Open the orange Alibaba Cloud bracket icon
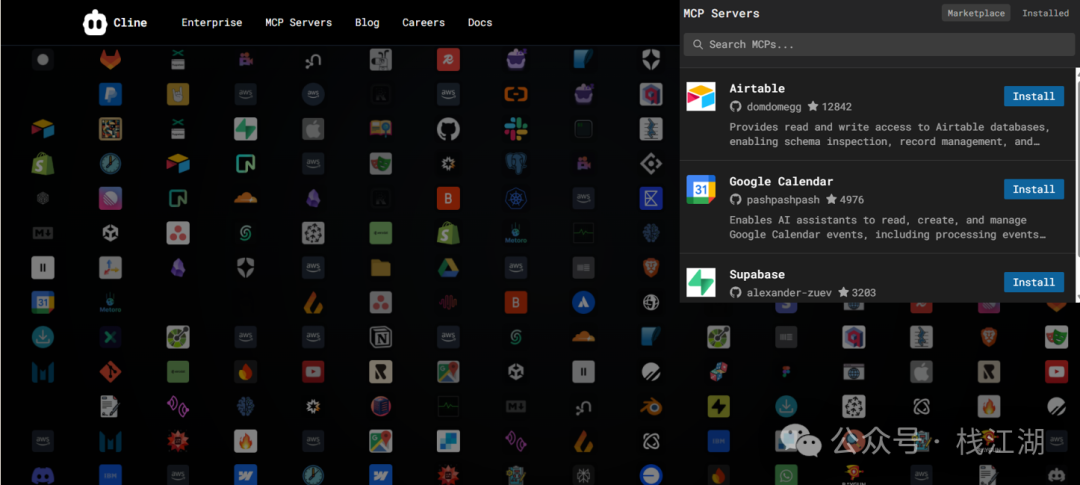 pos(515,94)
